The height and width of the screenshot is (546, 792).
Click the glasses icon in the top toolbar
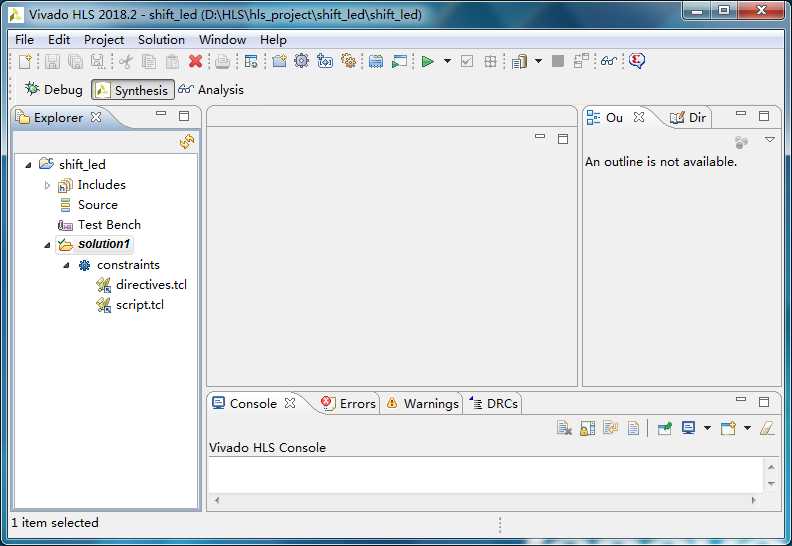[x=609, y=61]
